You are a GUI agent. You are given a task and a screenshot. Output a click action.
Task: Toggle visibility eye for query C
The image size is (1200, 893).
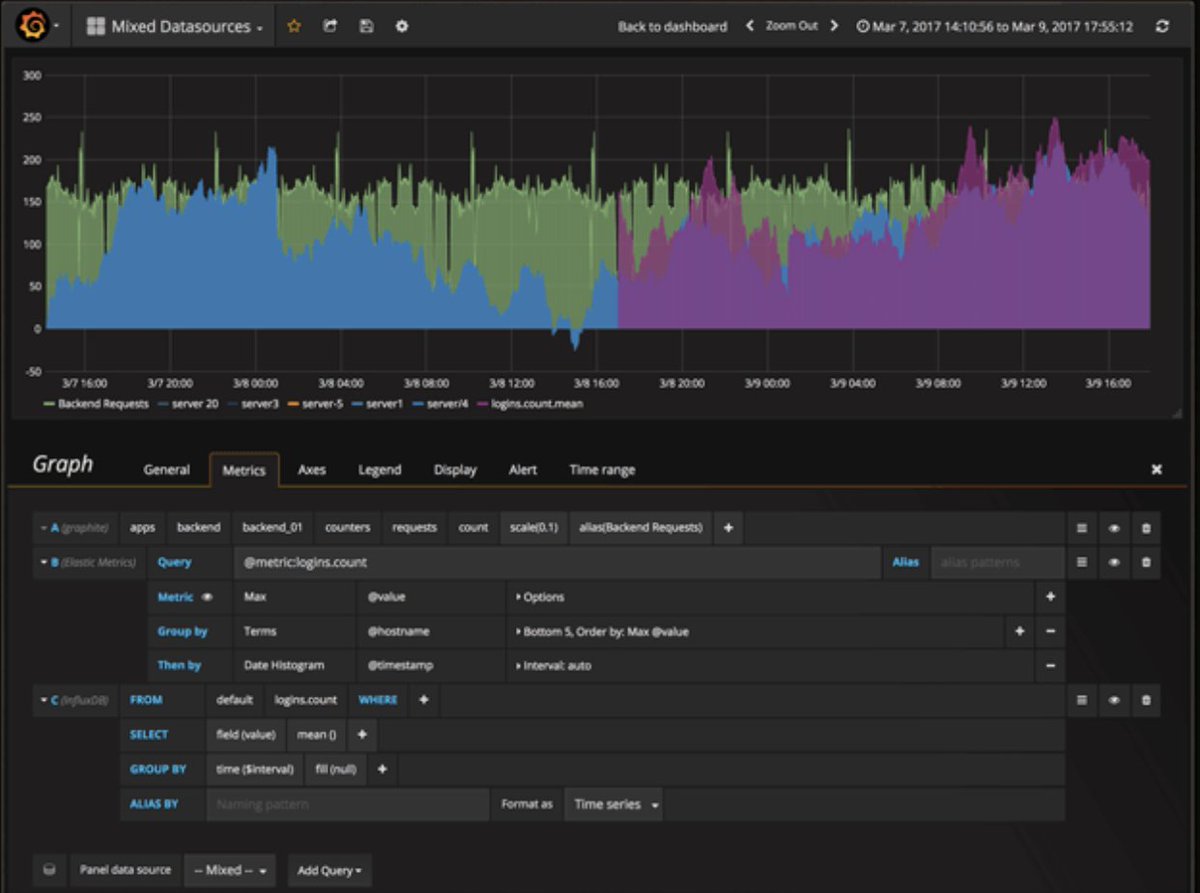[x=1114, y=700]
